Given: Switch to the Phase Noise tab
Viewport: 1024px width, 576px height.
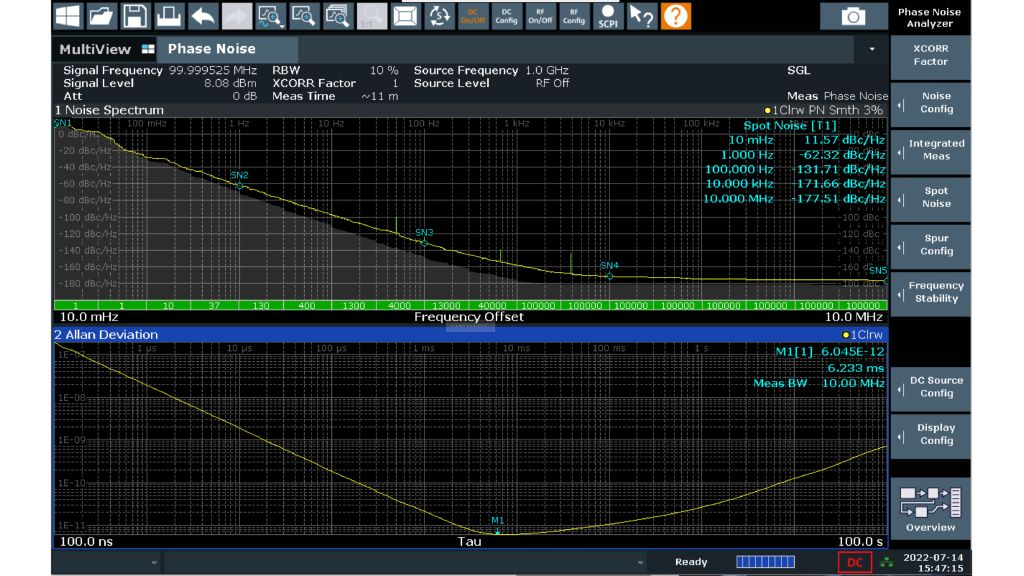Looking at the screenshot, I should [211, 49].
